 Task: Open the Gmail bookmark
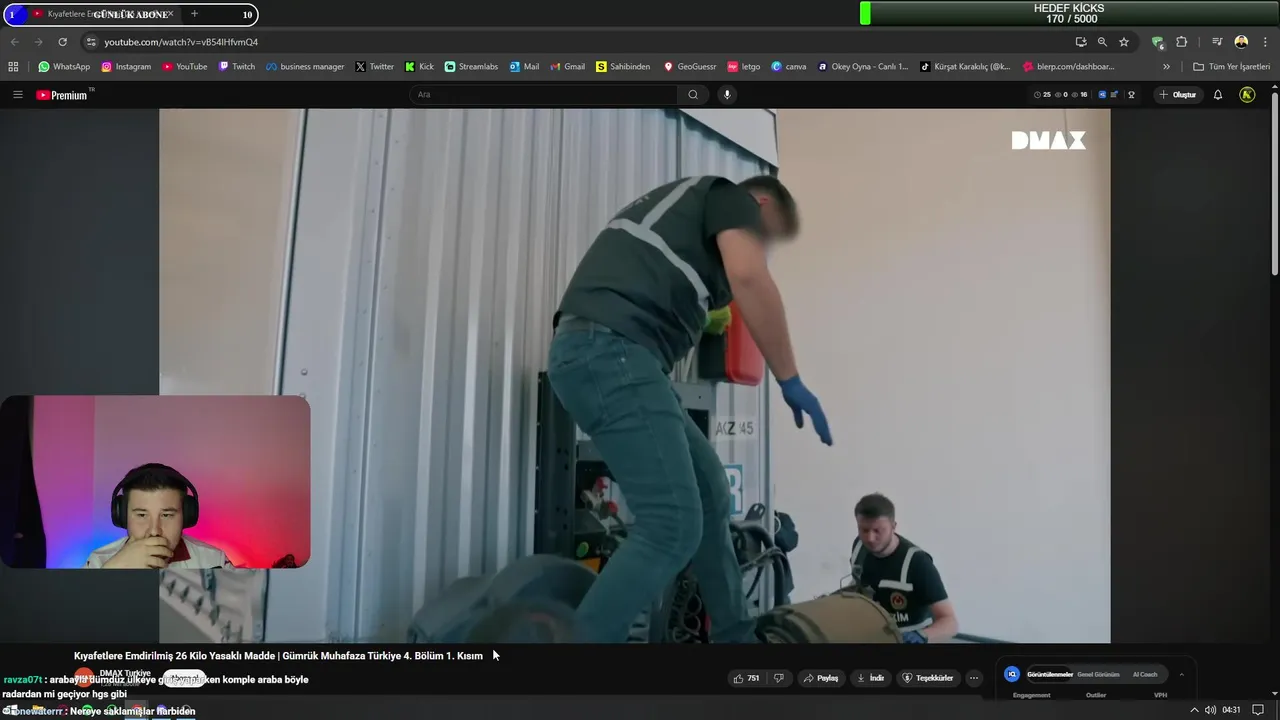pos(568,67)
